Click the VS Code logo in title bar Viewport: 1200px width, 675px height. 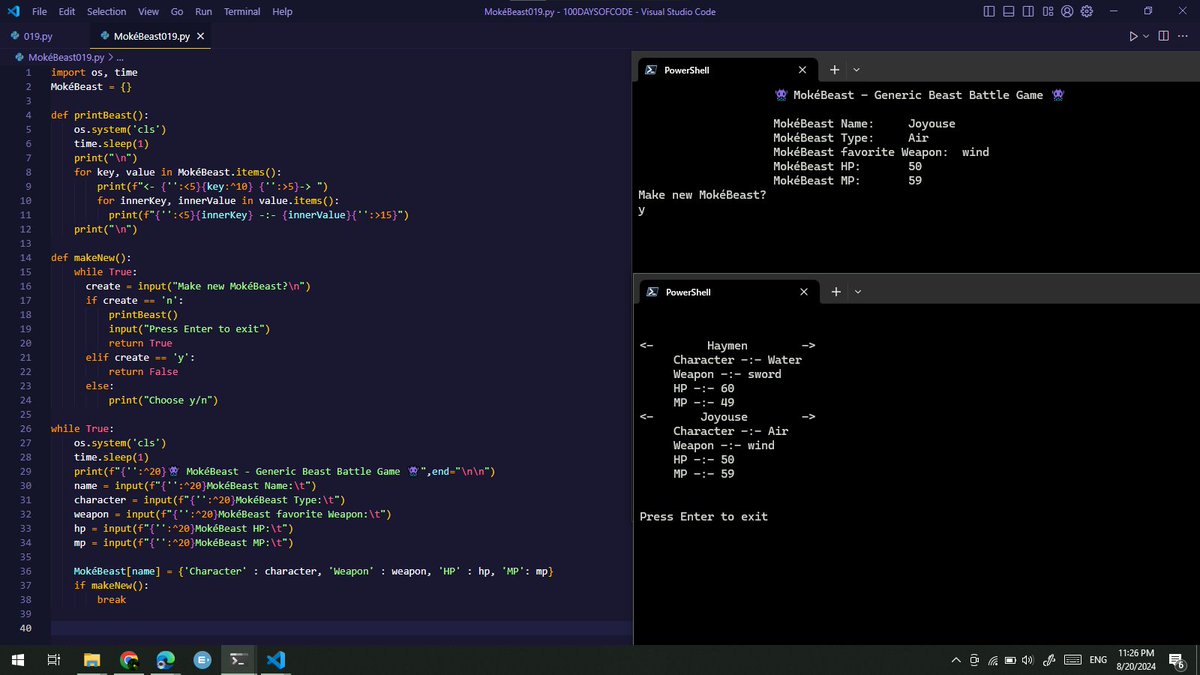coord(14,11)
